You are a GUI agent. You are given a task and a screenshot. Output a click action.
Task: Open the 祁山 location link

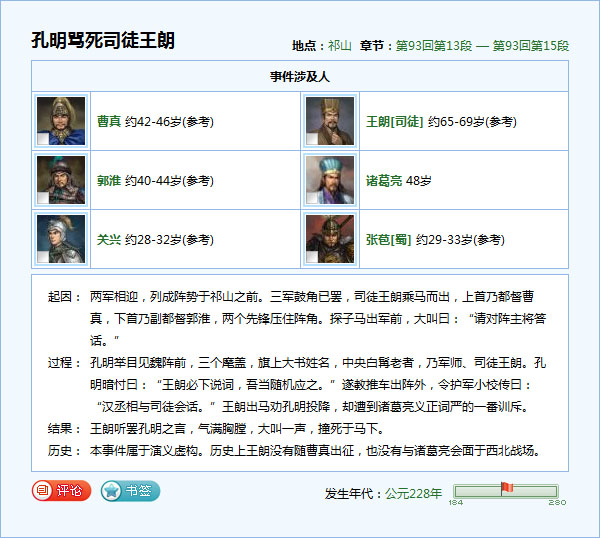(x=340, y=46)
